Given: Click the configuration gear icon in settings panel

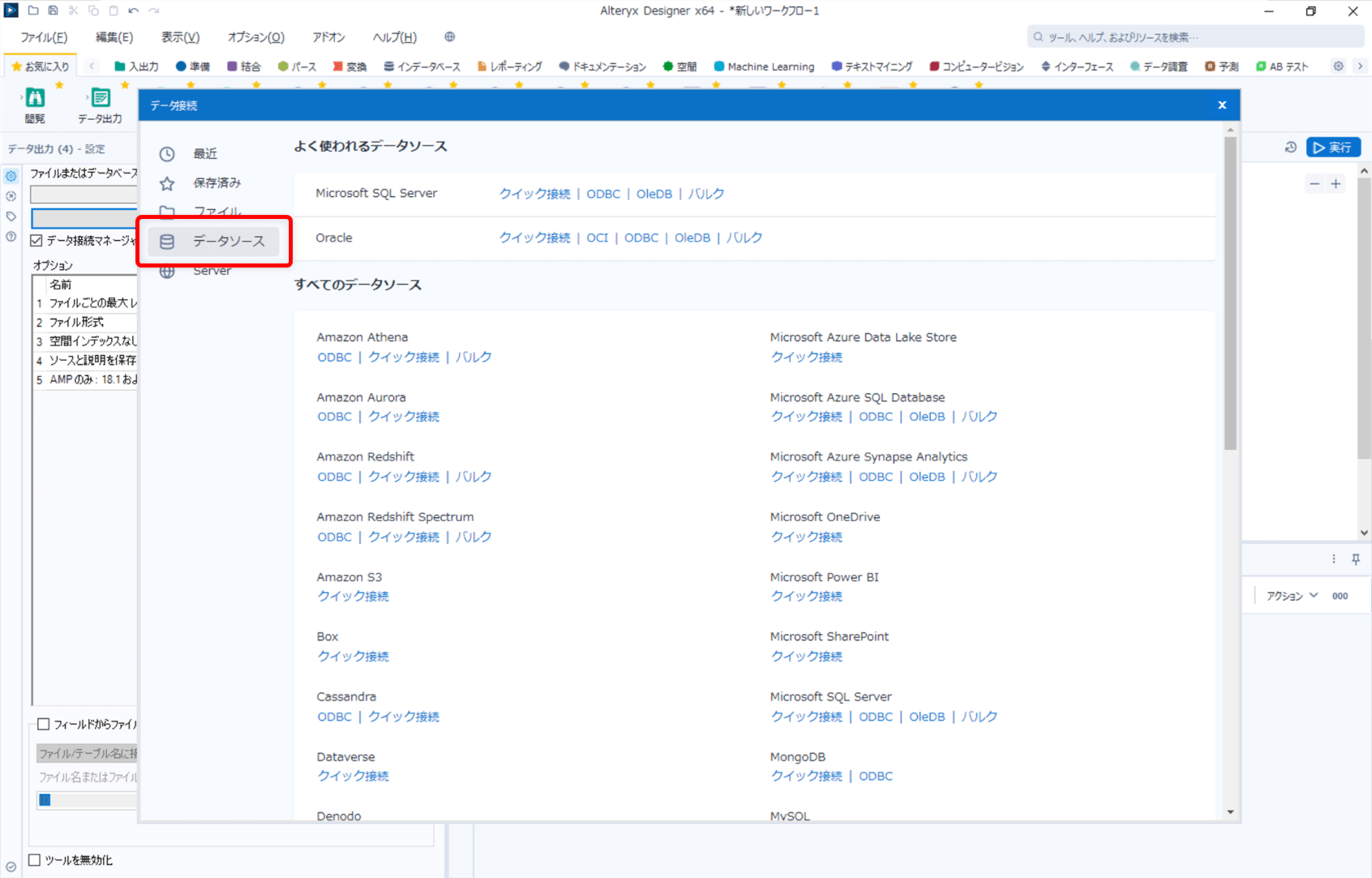Looking at the screenshot, I should coord(11,176).
